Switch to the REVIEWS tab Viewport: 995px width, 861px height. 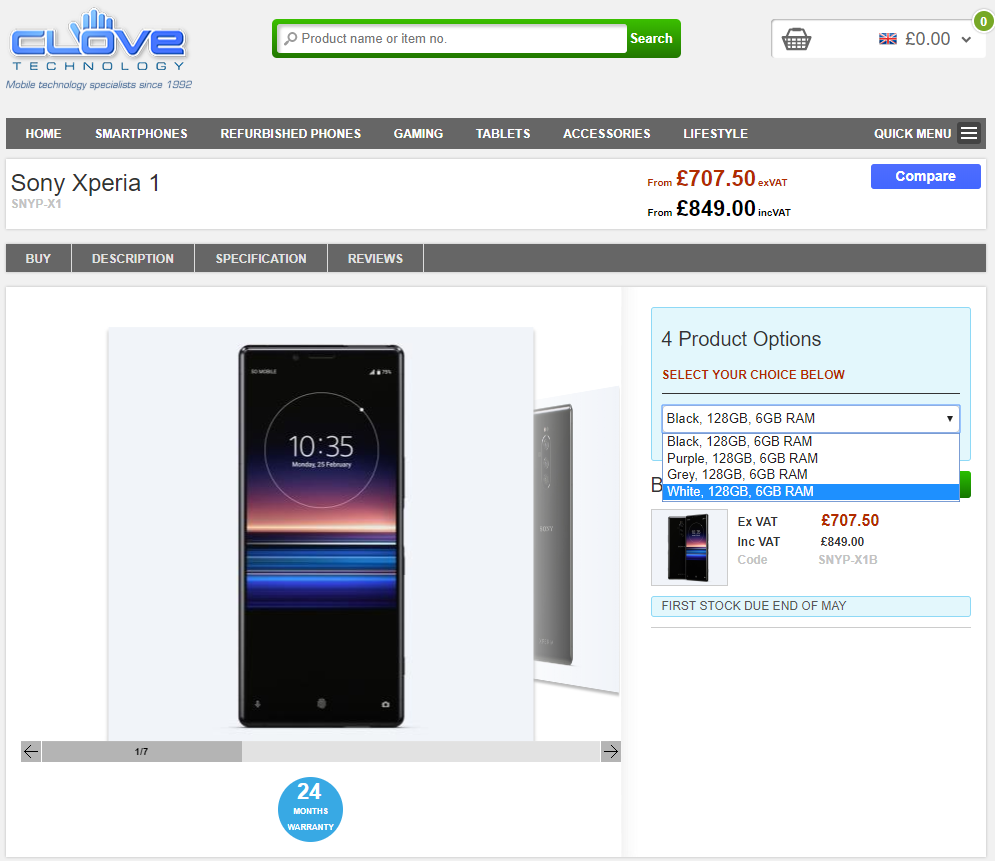click(375, 258)
